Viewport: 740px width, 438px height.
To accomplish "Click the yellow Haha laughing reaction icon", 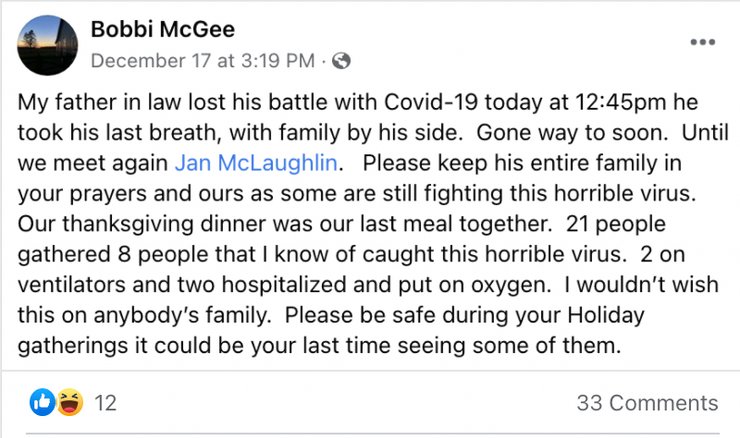I will pyautogui.click(x=70, y=402).
